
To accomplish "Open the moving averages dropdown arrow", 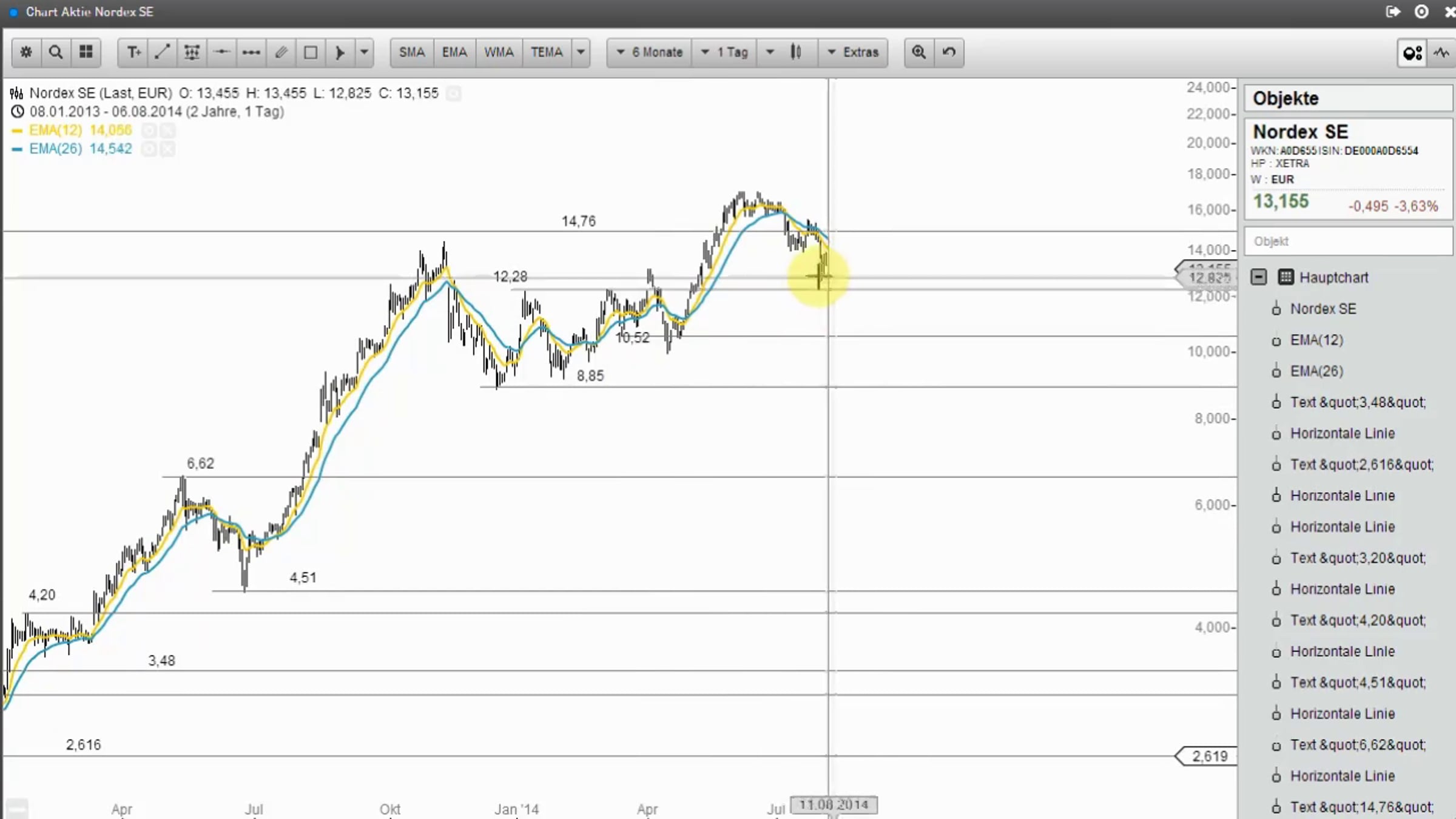I will click(x=581, y=52).
